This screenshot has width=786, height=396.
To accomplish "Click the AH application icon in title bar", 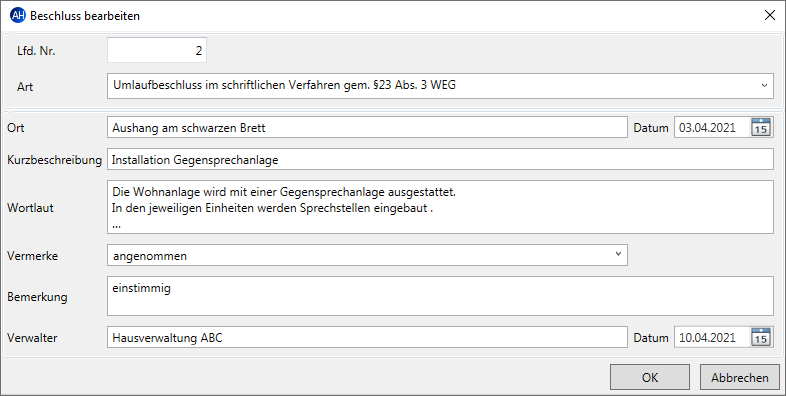I will click(18, 16).
